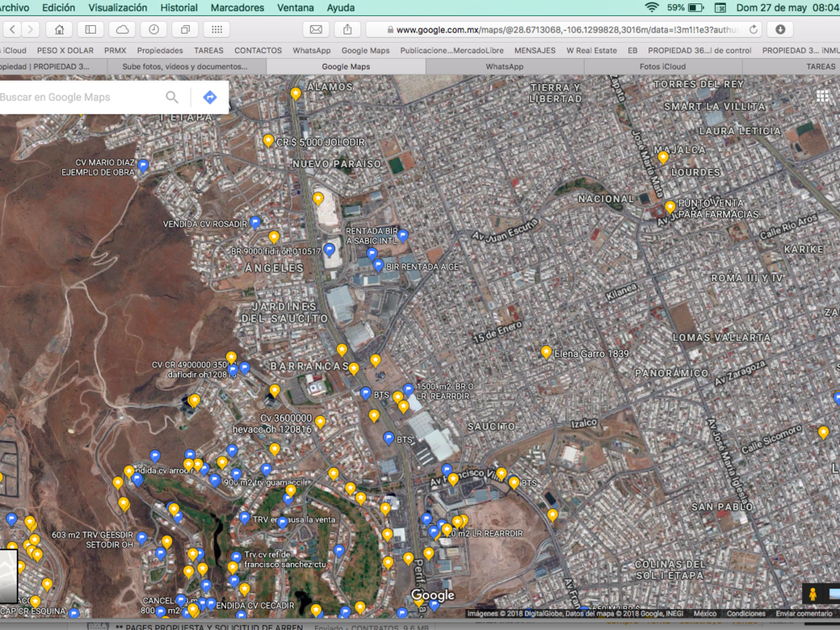The image size is (840, 630).
Task: Open the Historial menu
Action: pos(179,7)
